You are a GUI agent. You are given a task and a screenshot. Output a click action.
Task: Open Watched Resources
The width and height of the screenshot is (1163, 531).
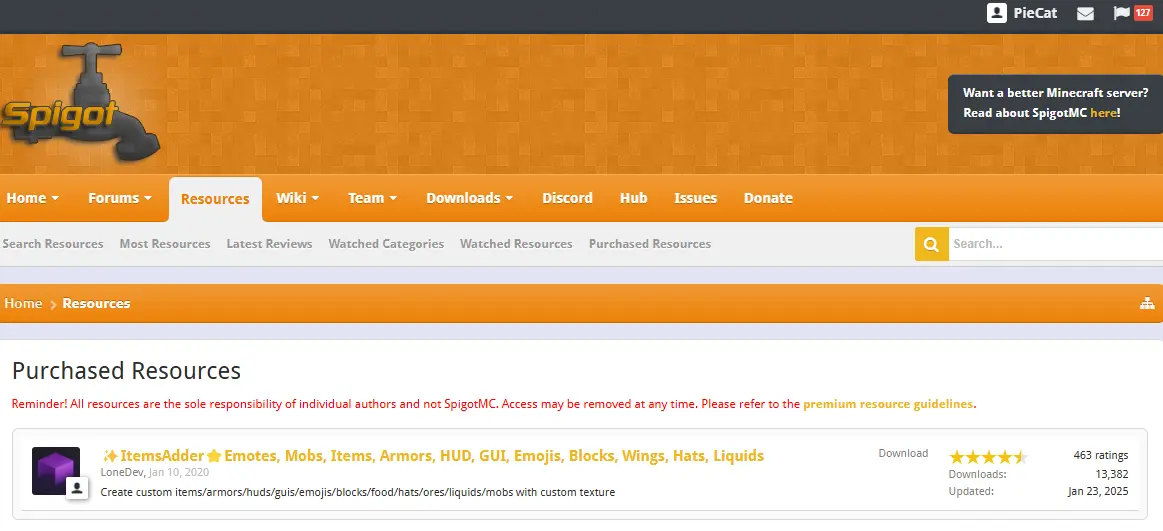coord(516,244)
